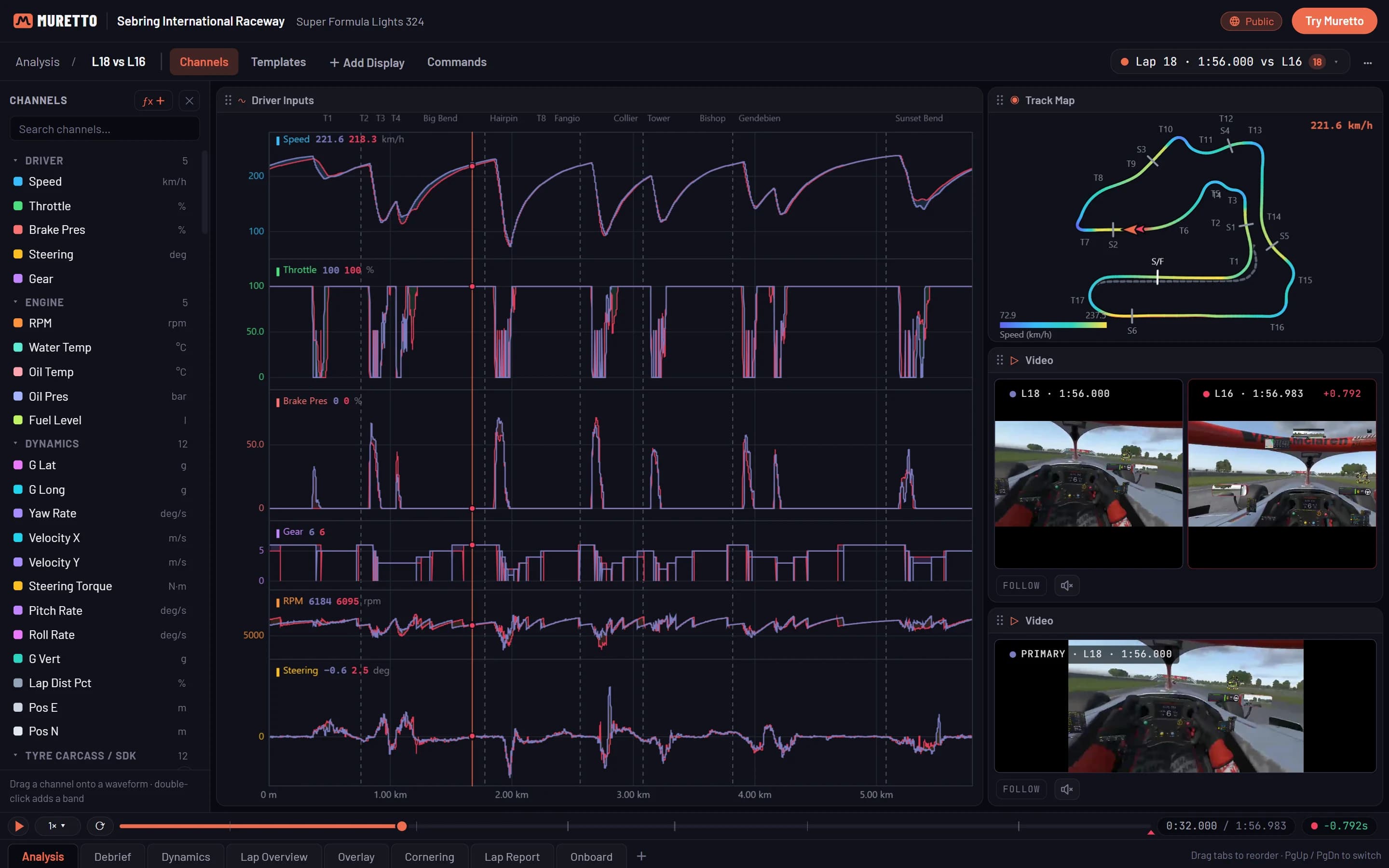Open the Lap 18 vs L16 selector
The image size is (1389, 868).
click(1230, 62)
